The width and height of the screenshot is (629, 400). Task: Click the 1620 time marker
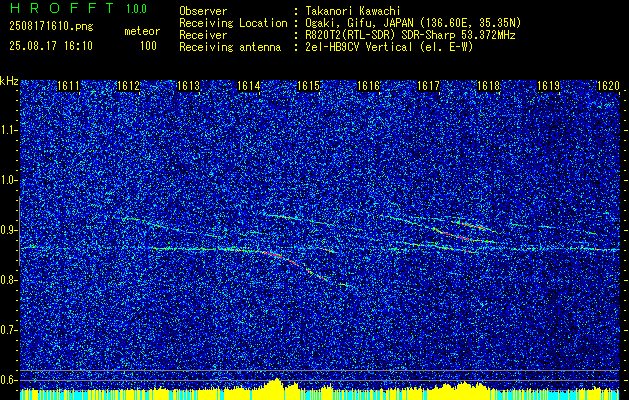(608, 86)
